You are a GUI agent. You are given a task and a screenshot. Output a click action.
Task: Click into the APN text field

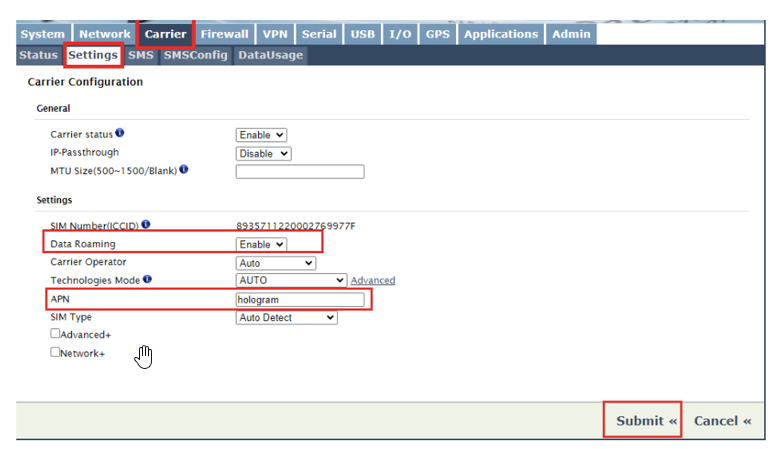[300, 300]
